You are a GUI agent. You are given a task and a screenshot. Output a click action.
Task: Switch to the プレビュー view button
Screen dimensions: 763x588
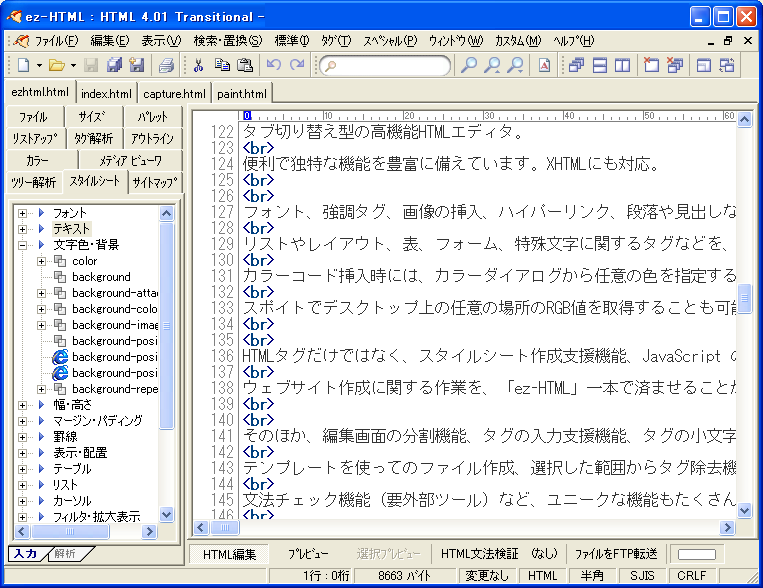tap(308, 554)
